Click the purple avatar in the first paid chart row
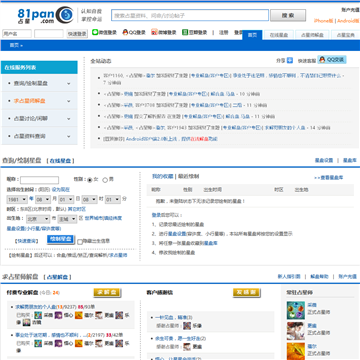 click(x=58, y=315)
